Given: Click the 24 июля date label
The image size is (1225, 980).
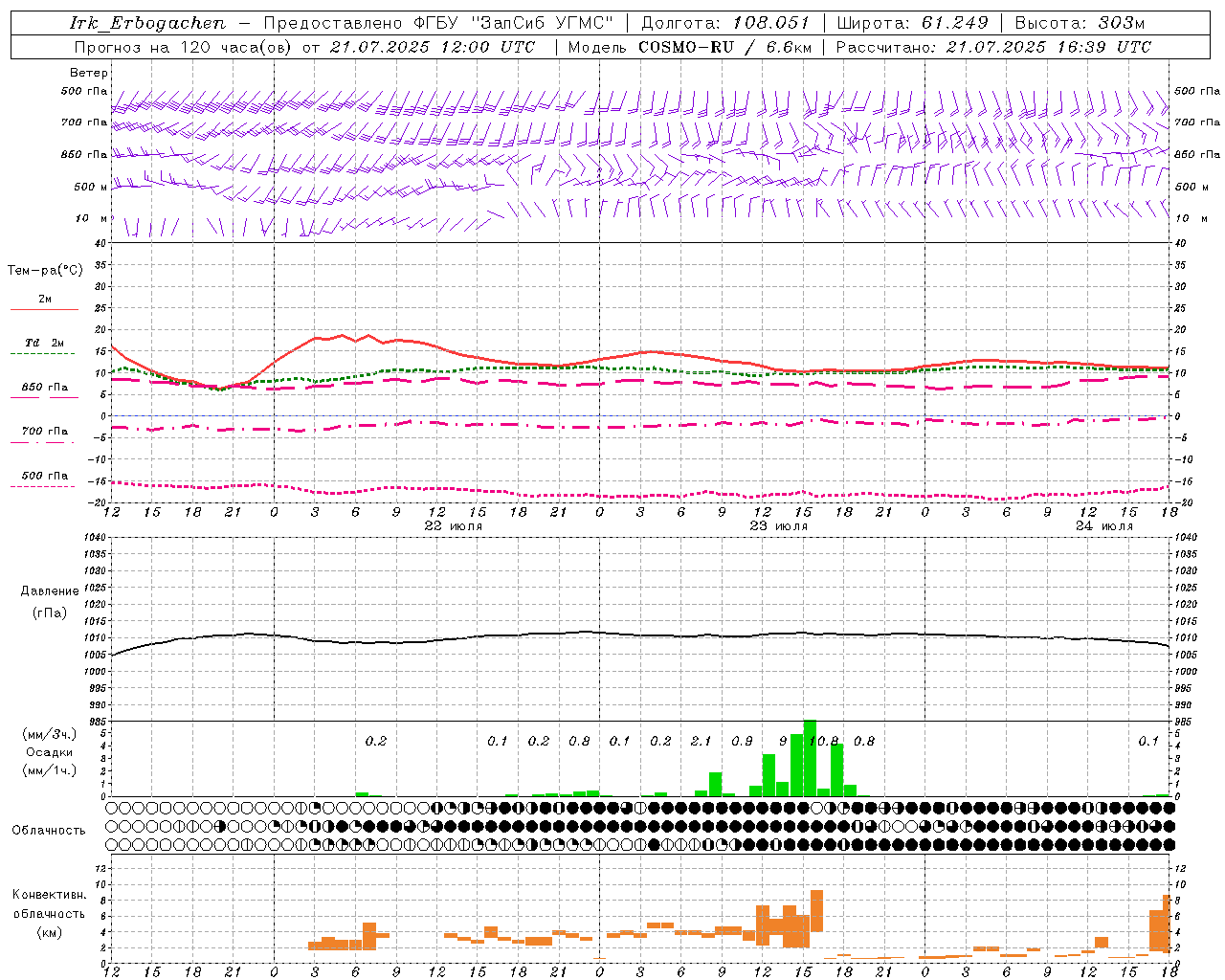Looking at the screenshot, I should (1104, 526).
